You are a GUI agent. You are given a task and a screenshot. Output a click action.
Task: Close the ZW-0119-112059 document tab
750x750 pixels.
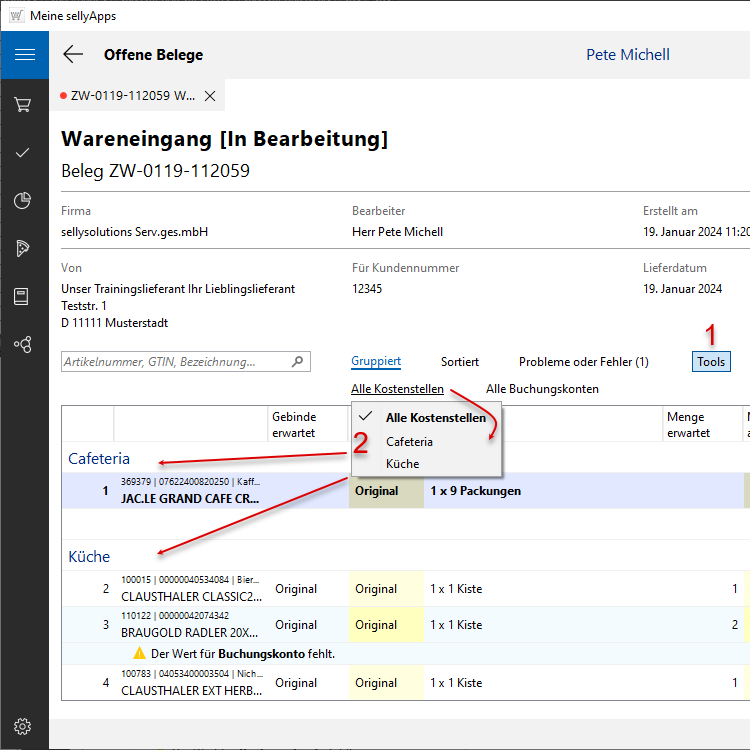click(x=210, y=96)
